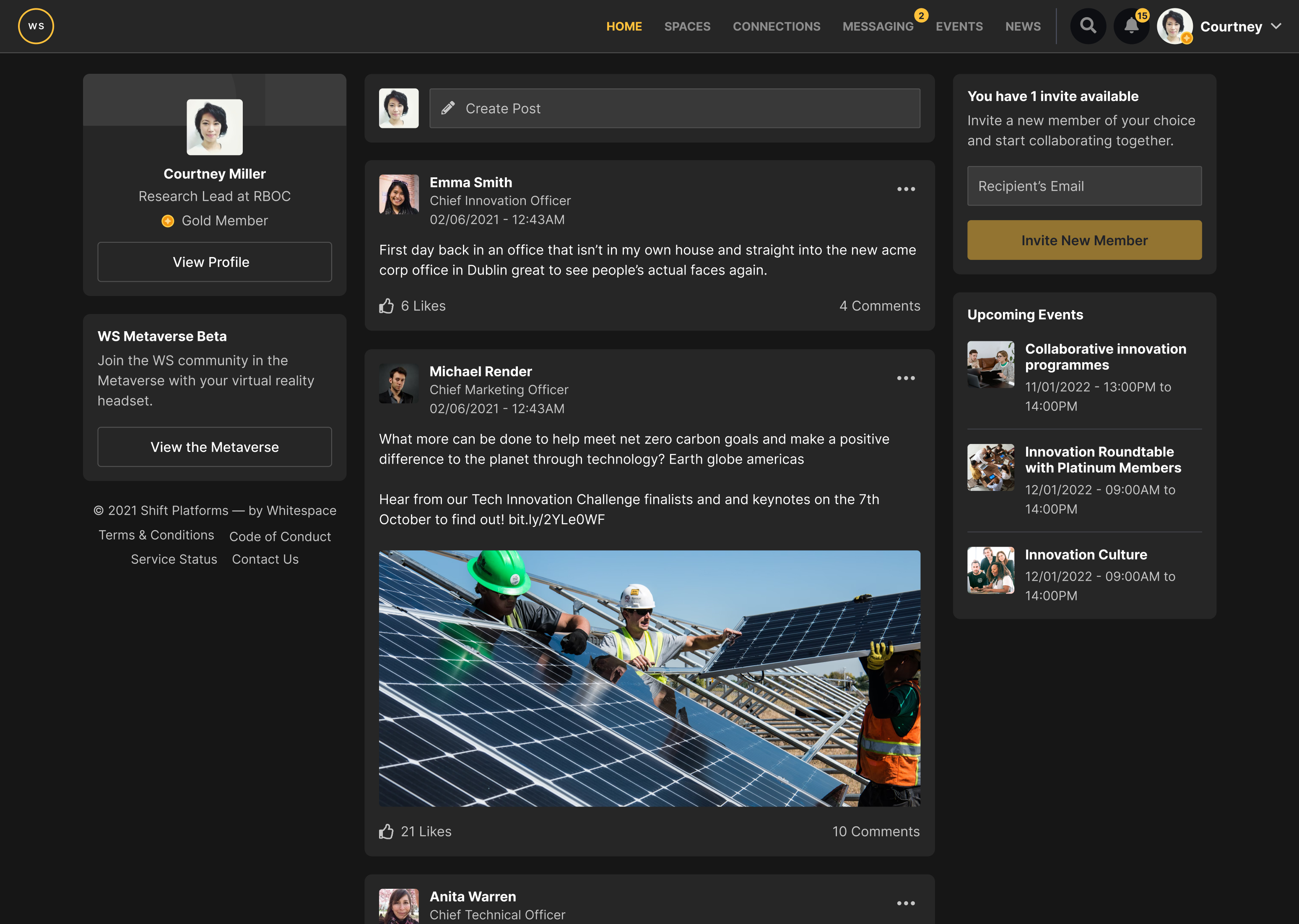
Task: Open Emma Smith's post options menu
Action: [906, 189]
